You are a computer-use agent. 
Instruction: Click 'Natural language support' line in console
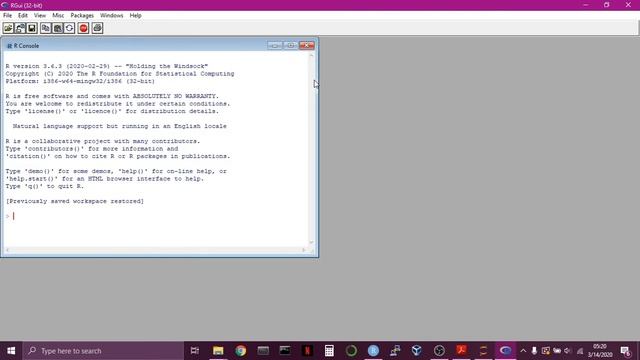point(120,126)
